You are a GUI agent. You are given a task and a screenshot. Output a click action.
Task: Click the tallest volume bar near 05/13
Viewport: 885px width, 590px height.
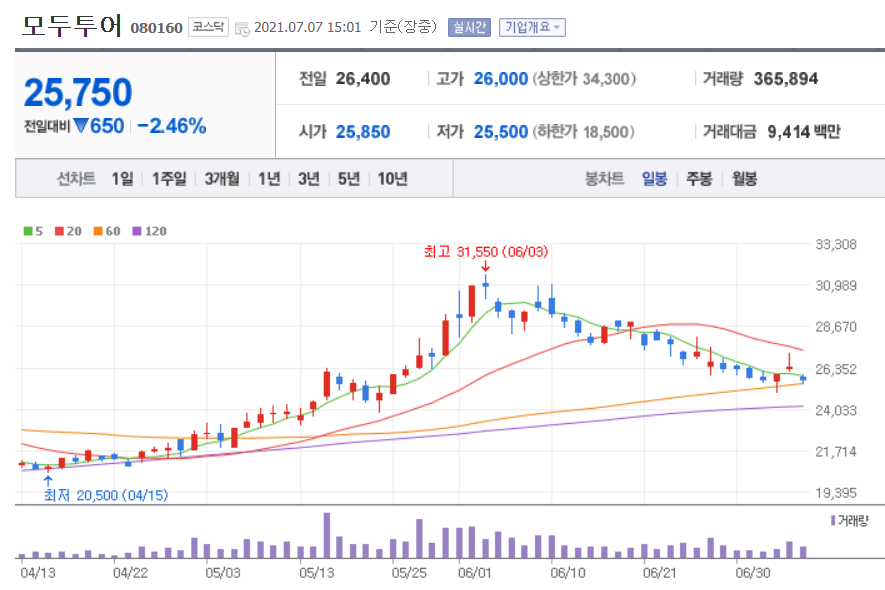[x=327, y=535]
